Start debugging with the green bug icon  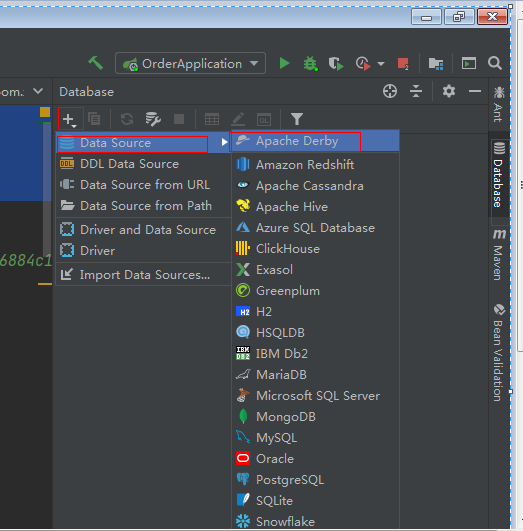[x=310, y=63]
